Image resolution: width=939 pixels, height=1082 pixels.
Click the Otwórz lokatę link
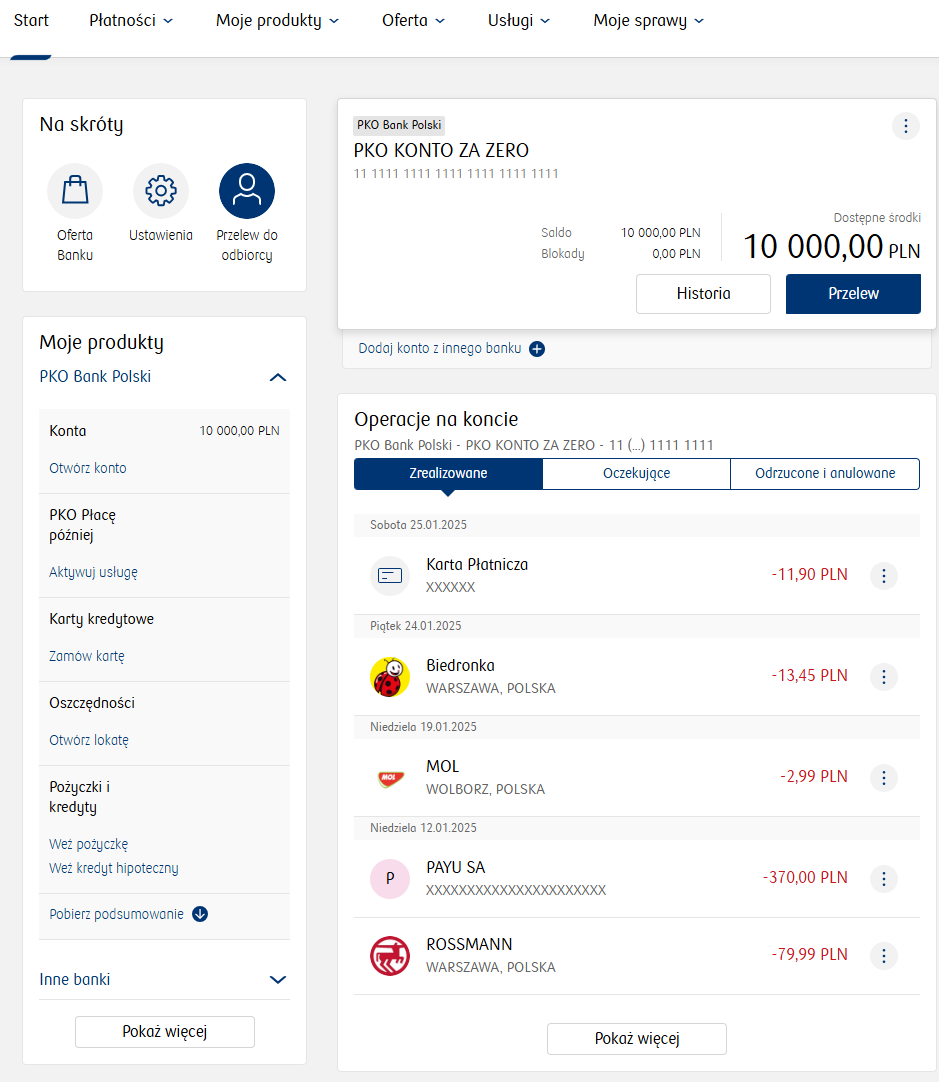(x=89, y=741)
